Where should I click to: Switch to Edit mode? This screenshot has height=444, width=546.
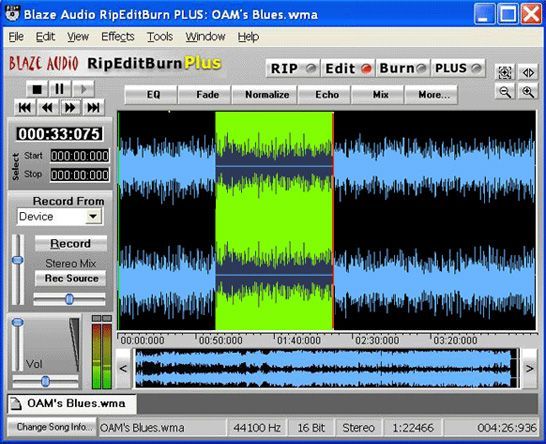348,68
